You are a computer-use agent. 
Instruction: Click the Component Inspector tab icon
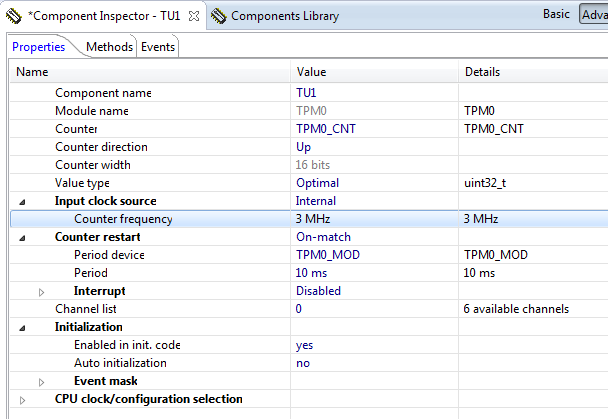(x=14, y=16)
